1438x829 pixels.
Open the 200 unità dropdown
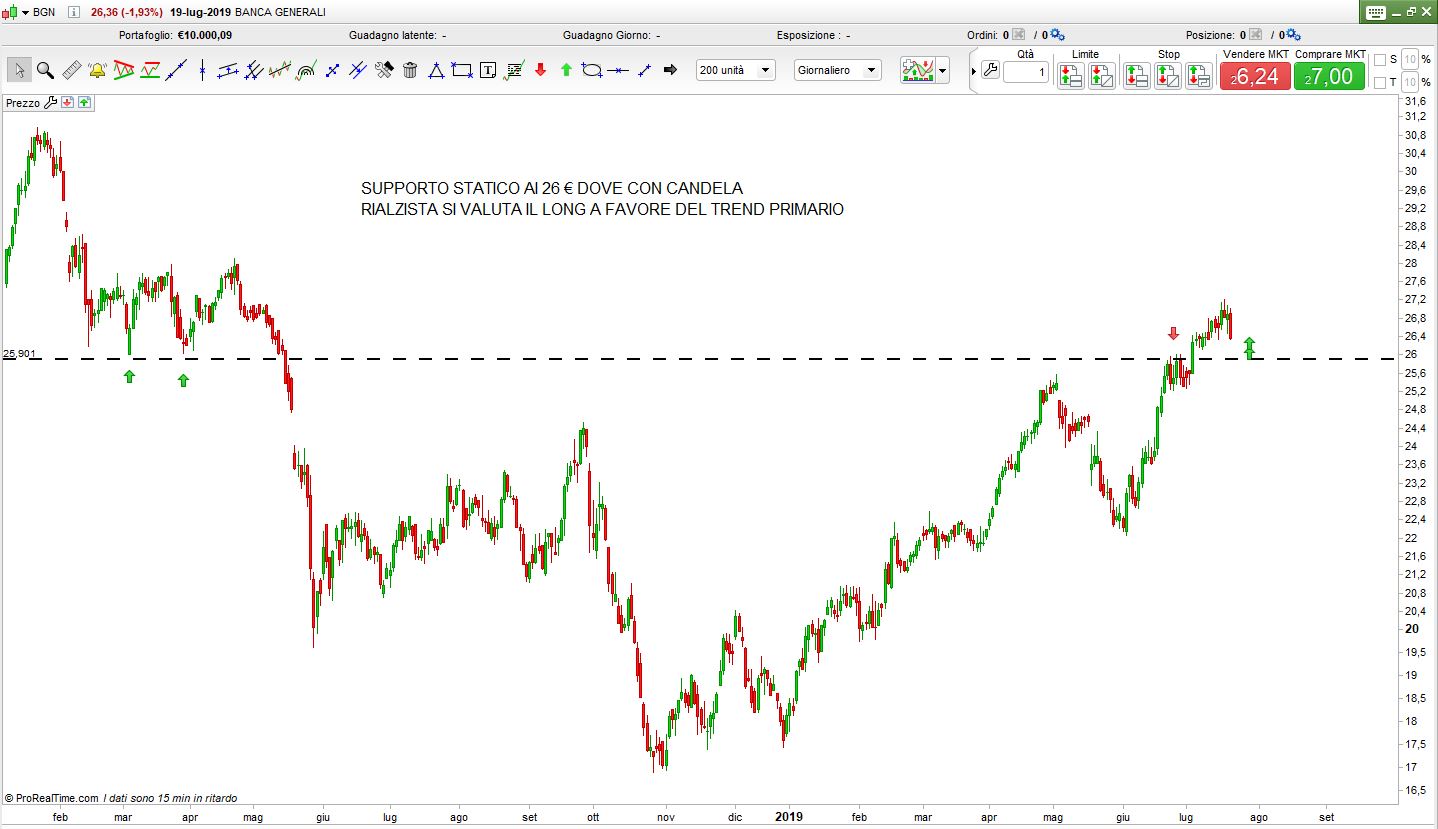736,70
